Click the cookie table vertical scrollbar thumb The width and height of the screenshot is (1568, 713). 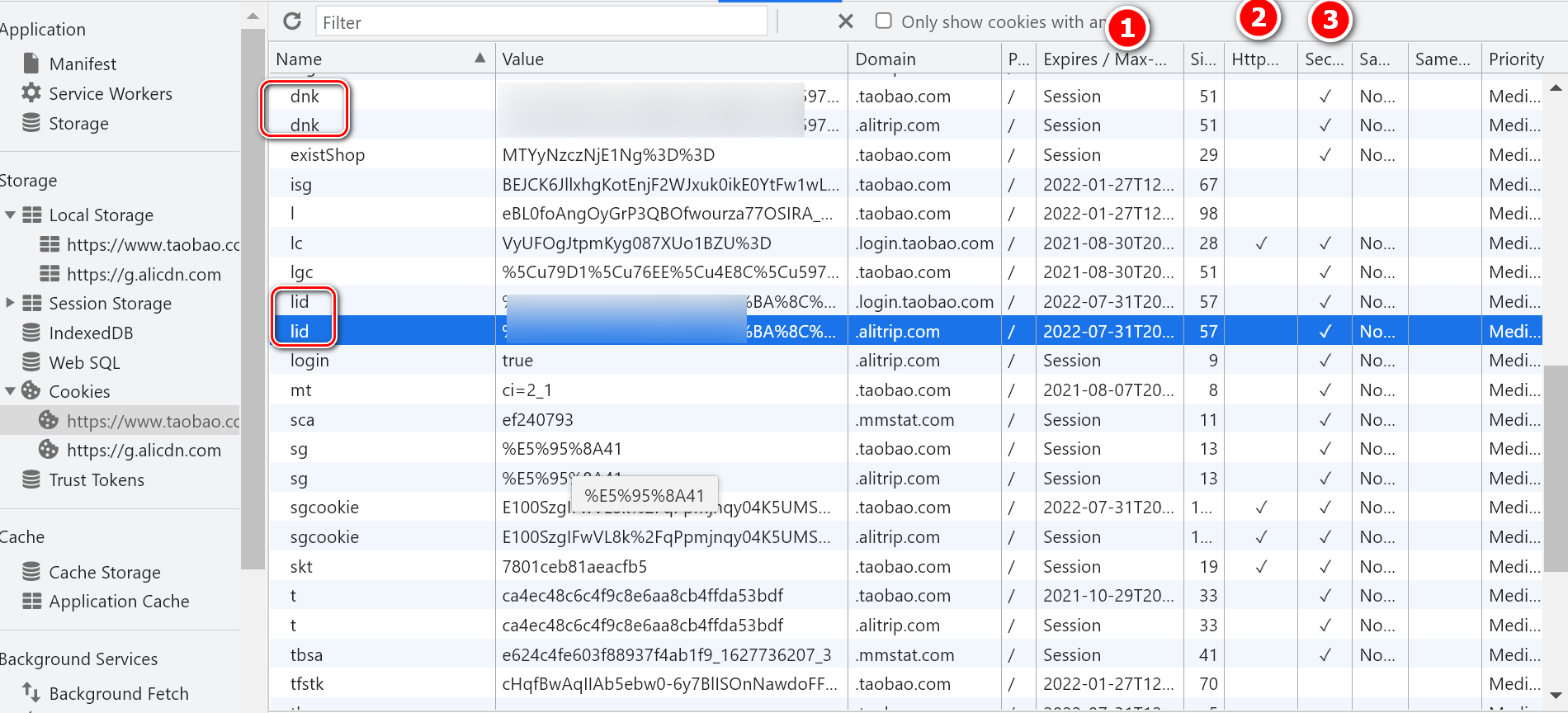point(1556,467)
